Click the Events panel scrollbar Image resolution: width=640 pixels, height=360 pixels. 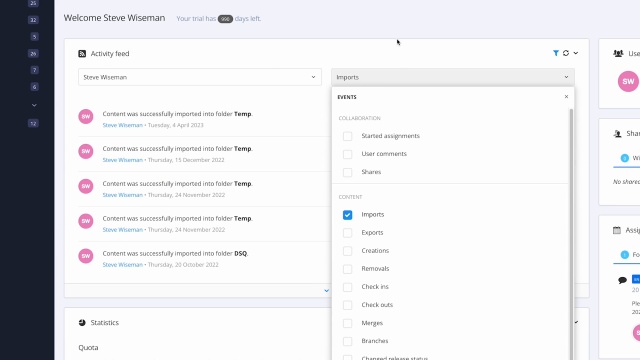[571, 234]
